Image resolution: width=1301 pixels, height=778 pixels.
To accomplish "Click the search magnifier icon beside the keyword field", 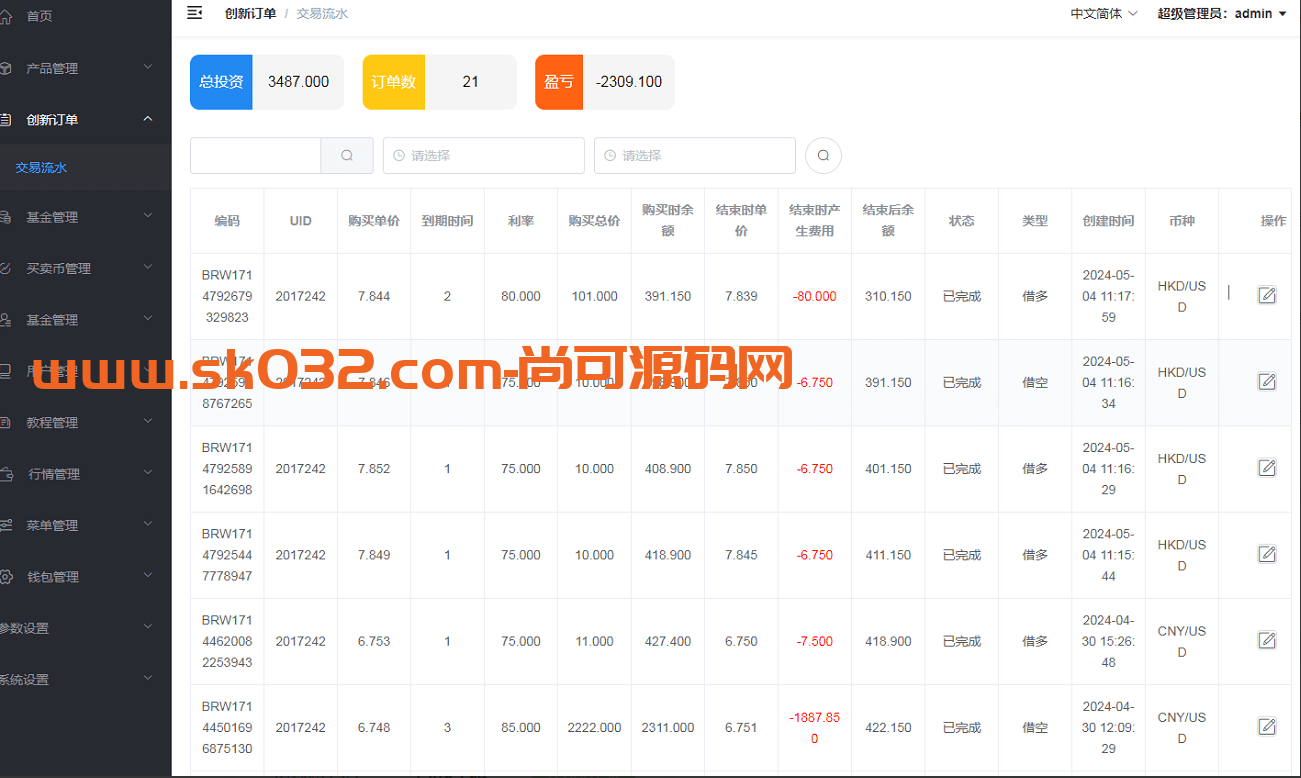I will click(x=347, y=155).
